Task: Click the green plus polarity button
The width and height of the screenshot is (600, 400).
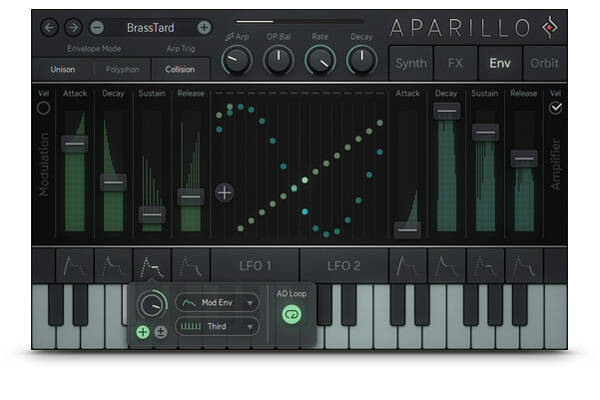Action: tap(143, 332)
